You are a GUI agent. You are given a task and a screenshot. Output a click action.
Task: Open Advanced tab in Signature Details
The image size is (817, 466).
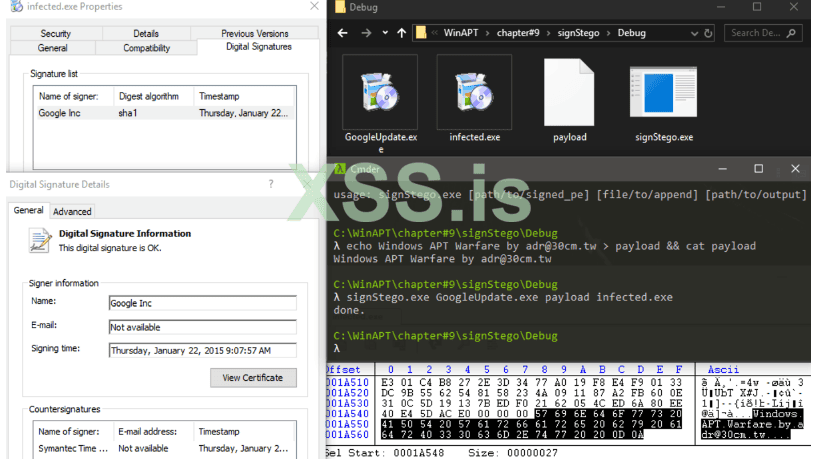click(x=72, y=212)
